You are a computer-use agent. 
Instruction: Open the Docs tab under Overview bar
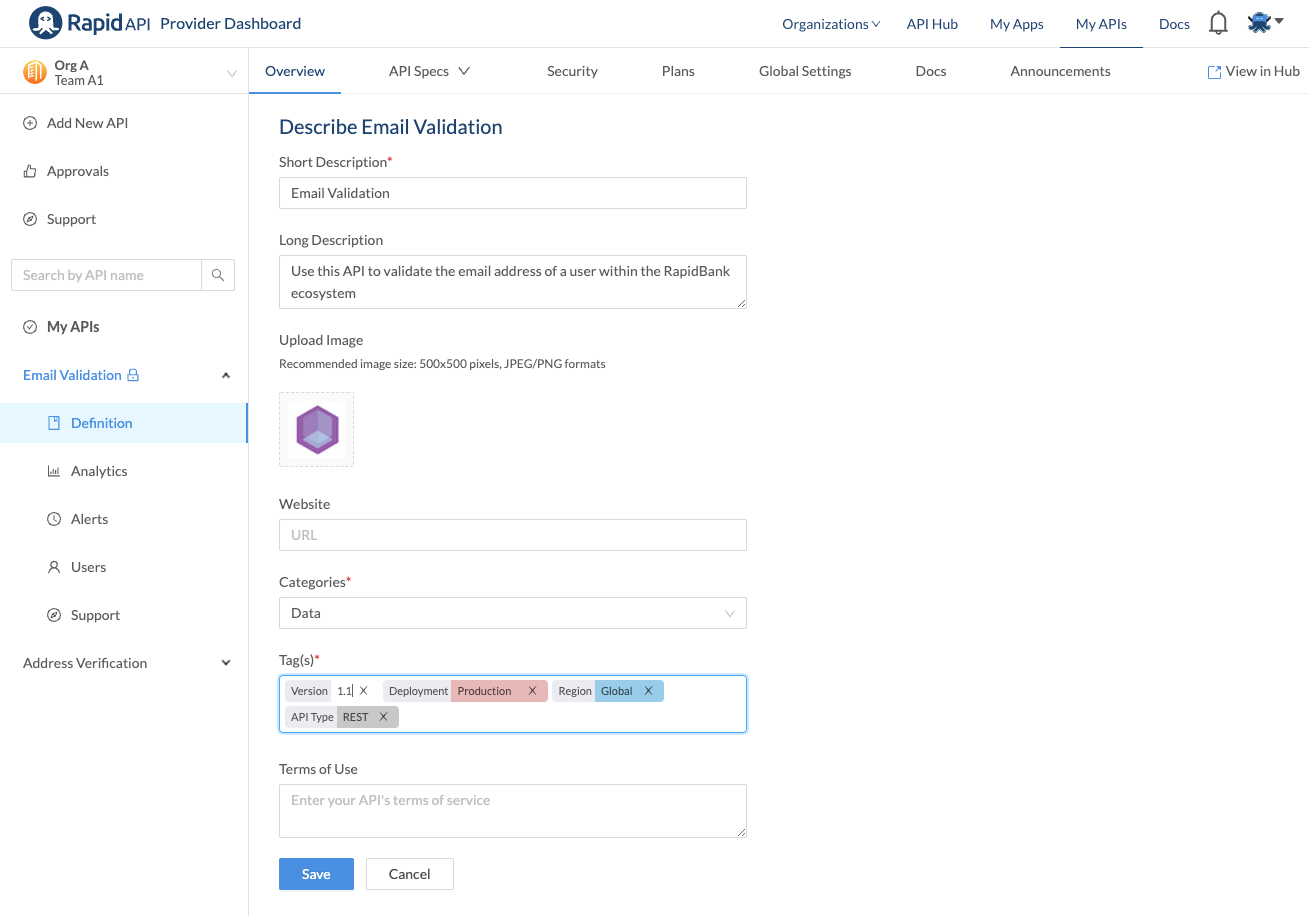tap(931, 71)
